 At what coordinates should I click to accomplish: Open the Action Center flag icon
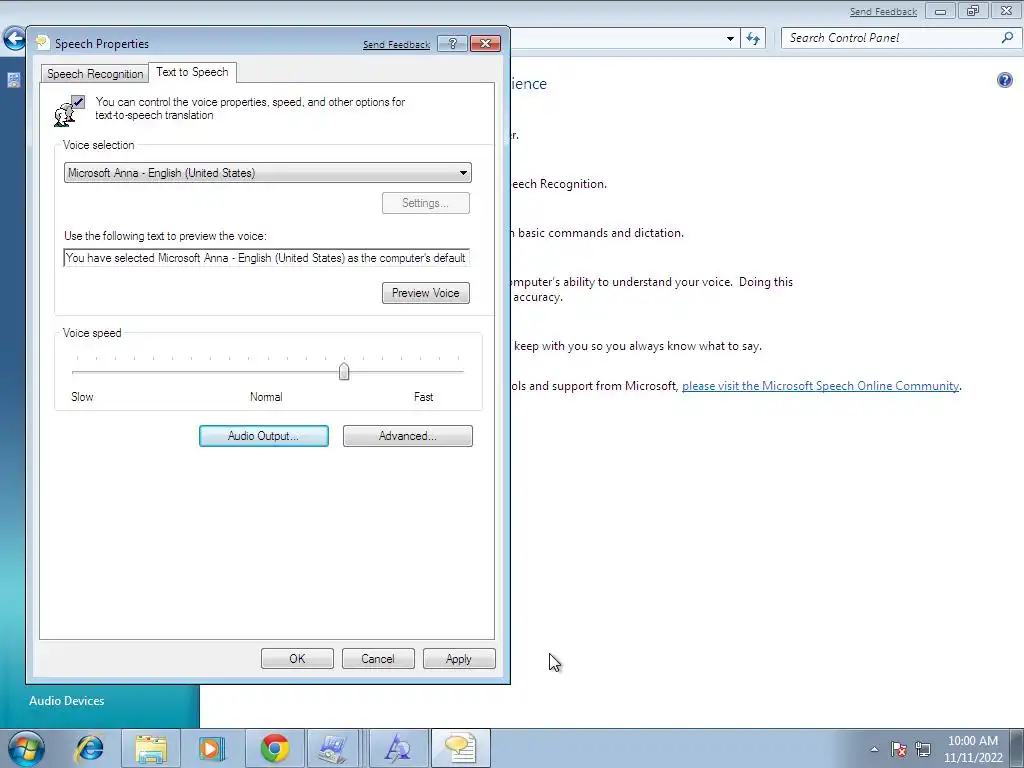point(899,749)
